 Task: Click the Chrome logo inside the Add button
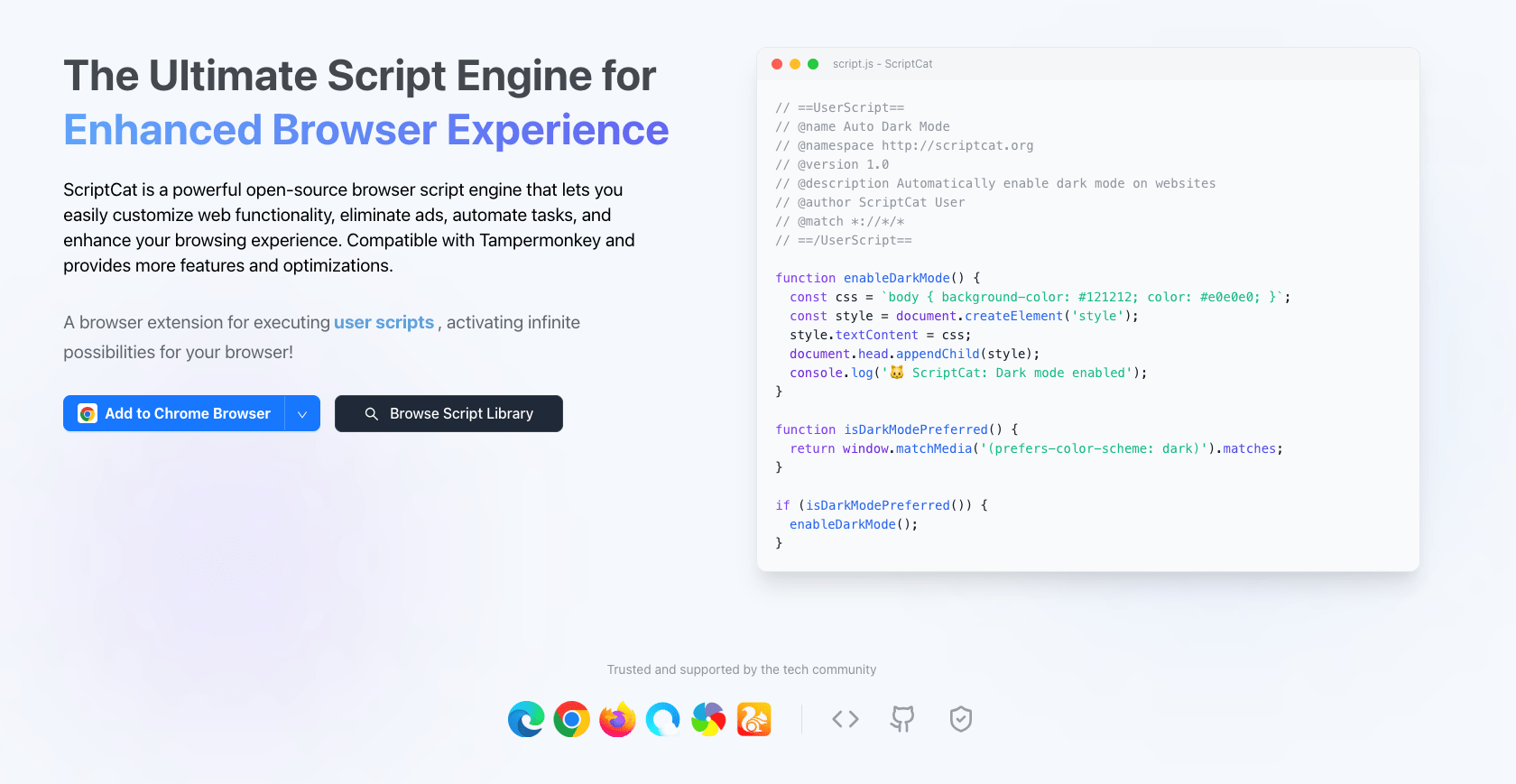(x=88, y=413)
